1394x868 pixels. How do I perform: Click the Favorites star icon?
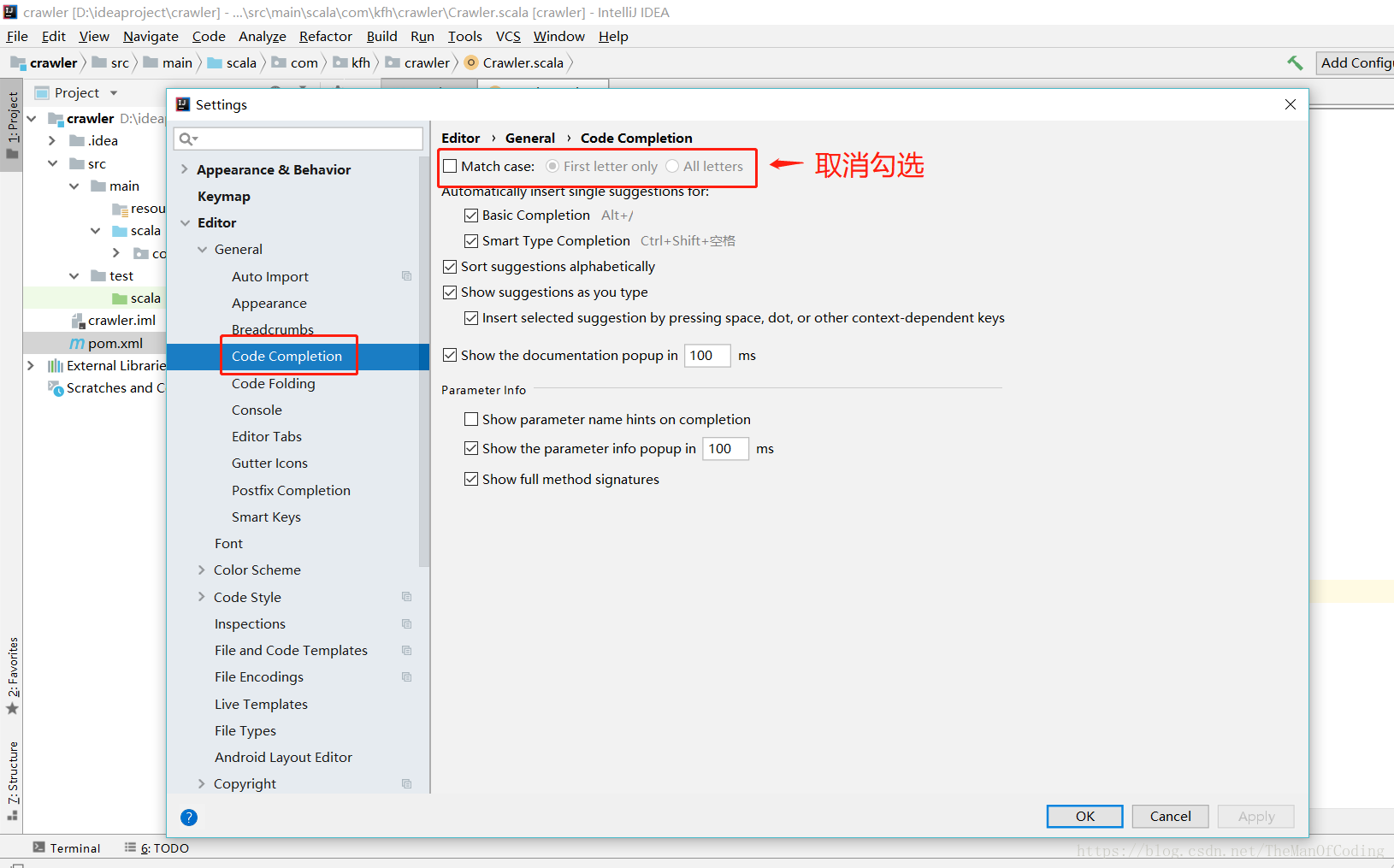pyautogui.click(x=12, y=709)
